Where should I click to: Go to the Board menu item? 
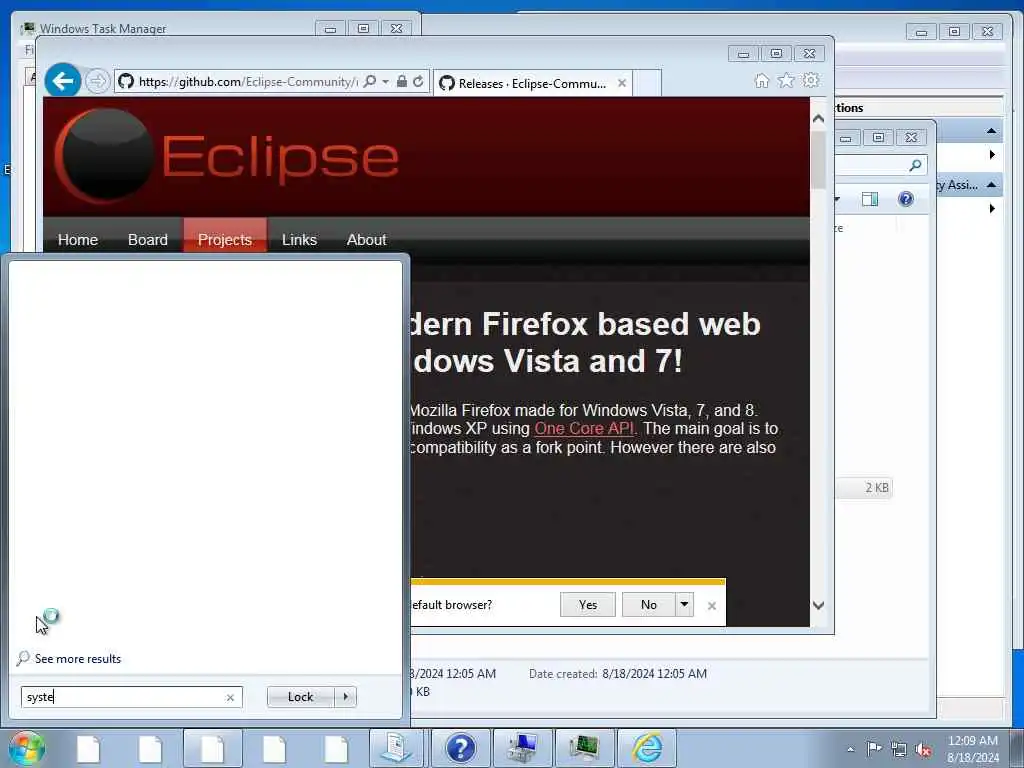click(x=148, y=240)
